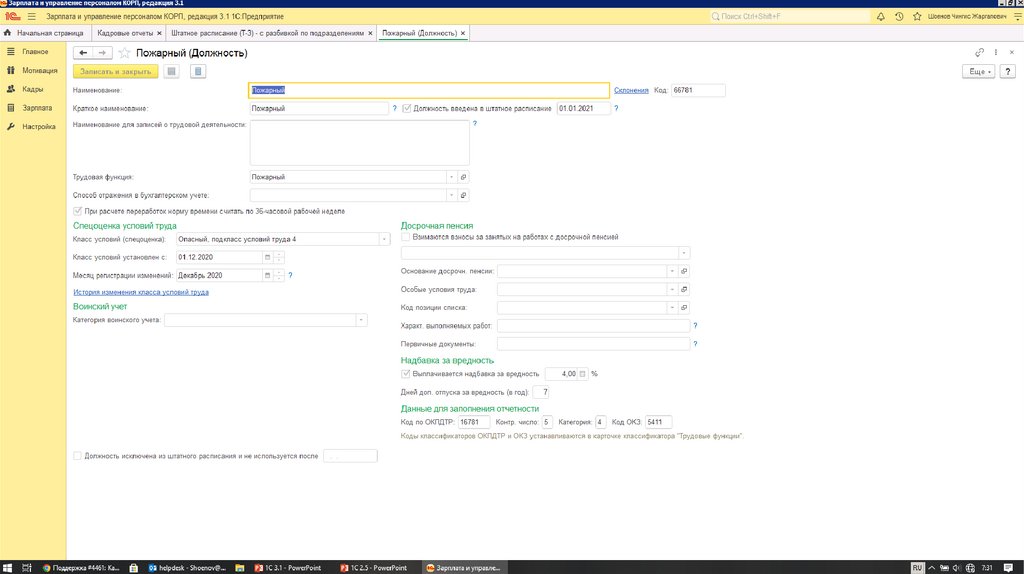Image resolution: width=1024 pixels, height=574 pixels.
Task: Add this form to favorites with the title star
Action: 125,53
